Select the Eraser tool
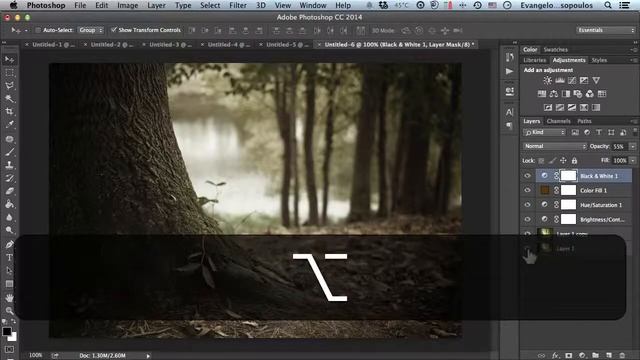The width and height of the screenshot is (640, 360). [9, 191]
